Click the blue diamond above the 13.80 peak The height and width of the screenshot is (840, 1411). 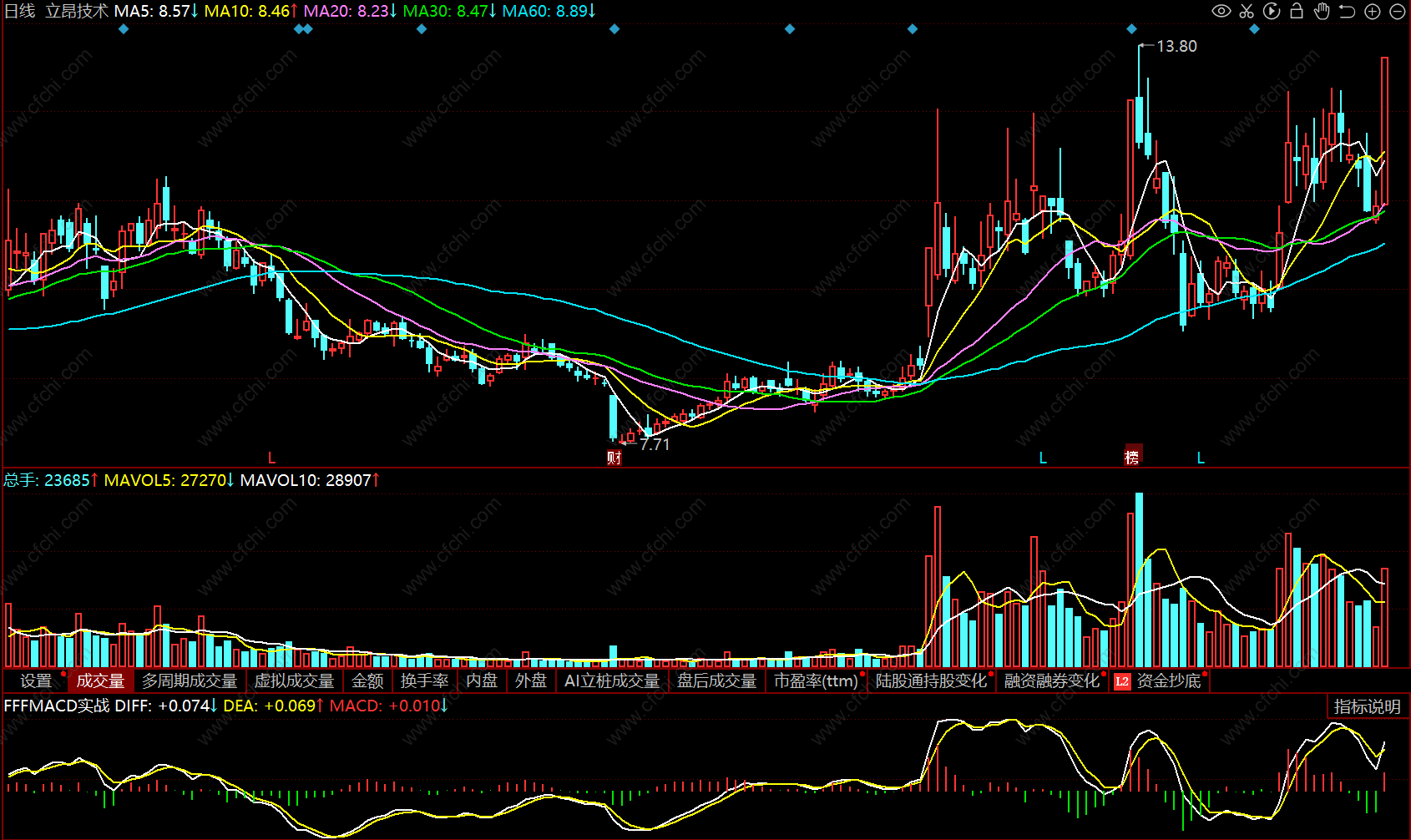[x=1131, y=29]
